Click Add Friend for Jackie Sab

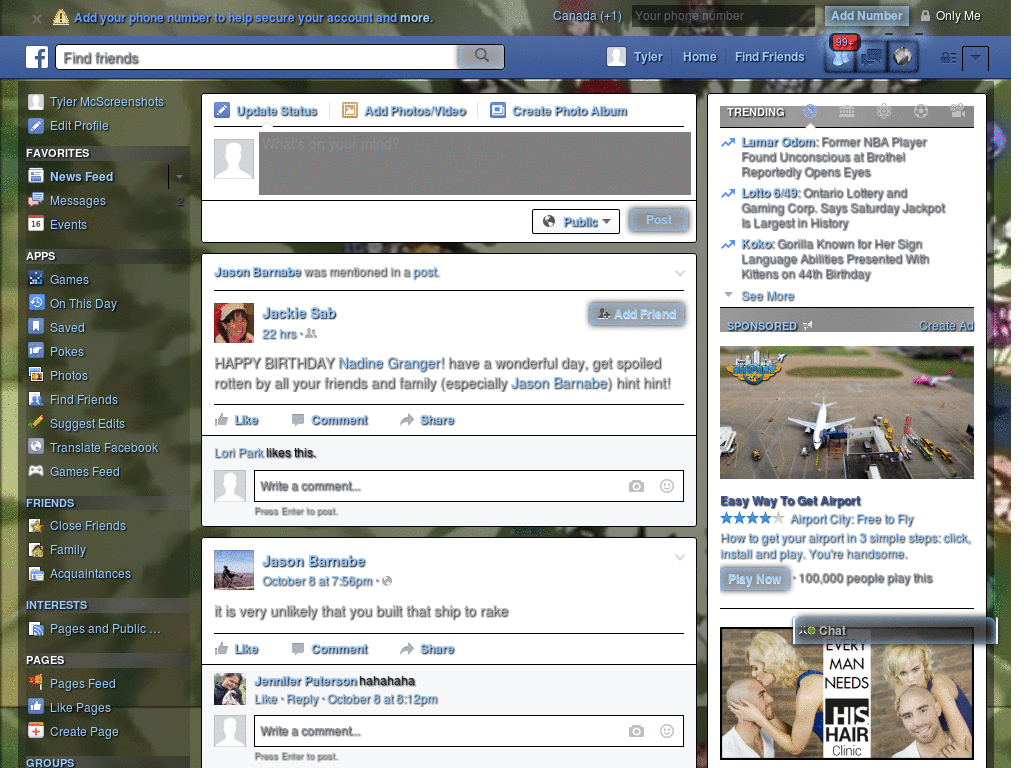pyautogui.click(x=637, y=314)
